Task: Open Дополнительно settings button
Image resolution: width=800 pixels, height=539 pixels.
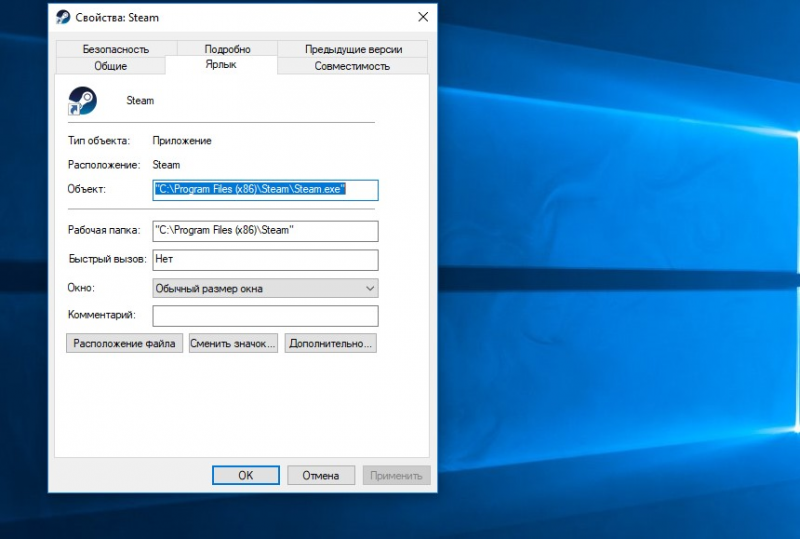Action: pyautogui.click(x=331, y=344)
